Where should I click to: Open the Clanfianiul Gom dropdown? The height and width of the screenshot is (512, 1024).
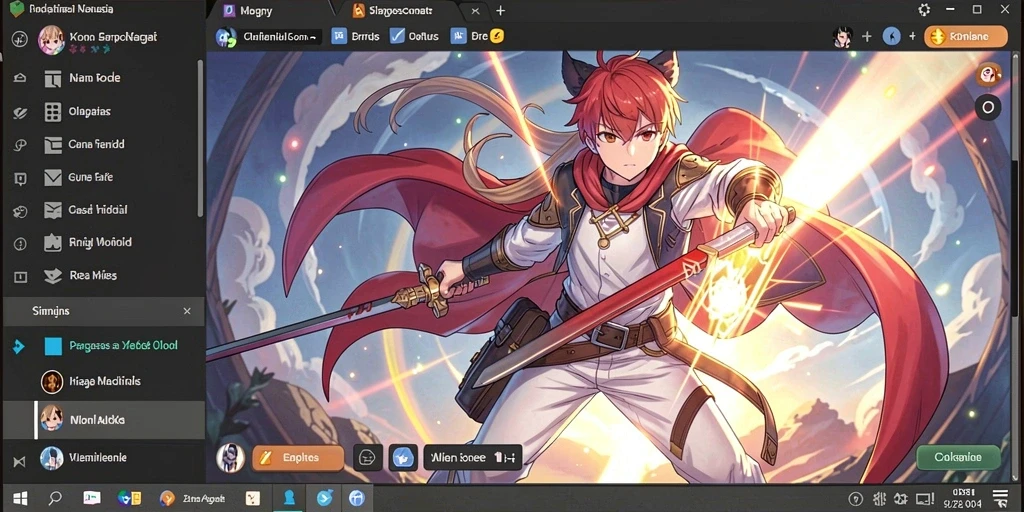coord(269,37)
